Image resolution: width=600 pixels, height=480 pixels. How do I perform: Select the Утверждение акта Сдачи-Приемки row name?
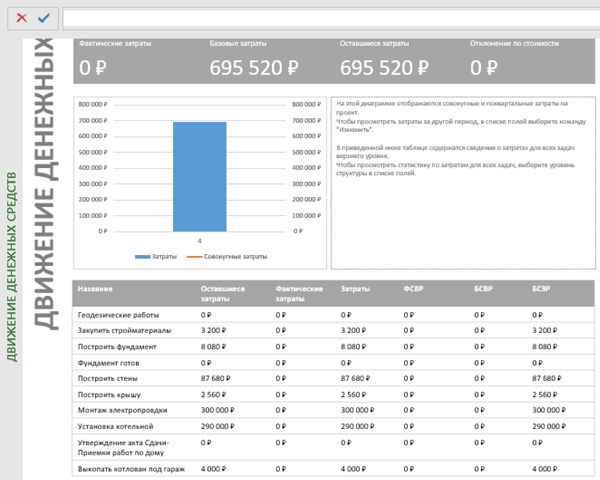(123, 447)
